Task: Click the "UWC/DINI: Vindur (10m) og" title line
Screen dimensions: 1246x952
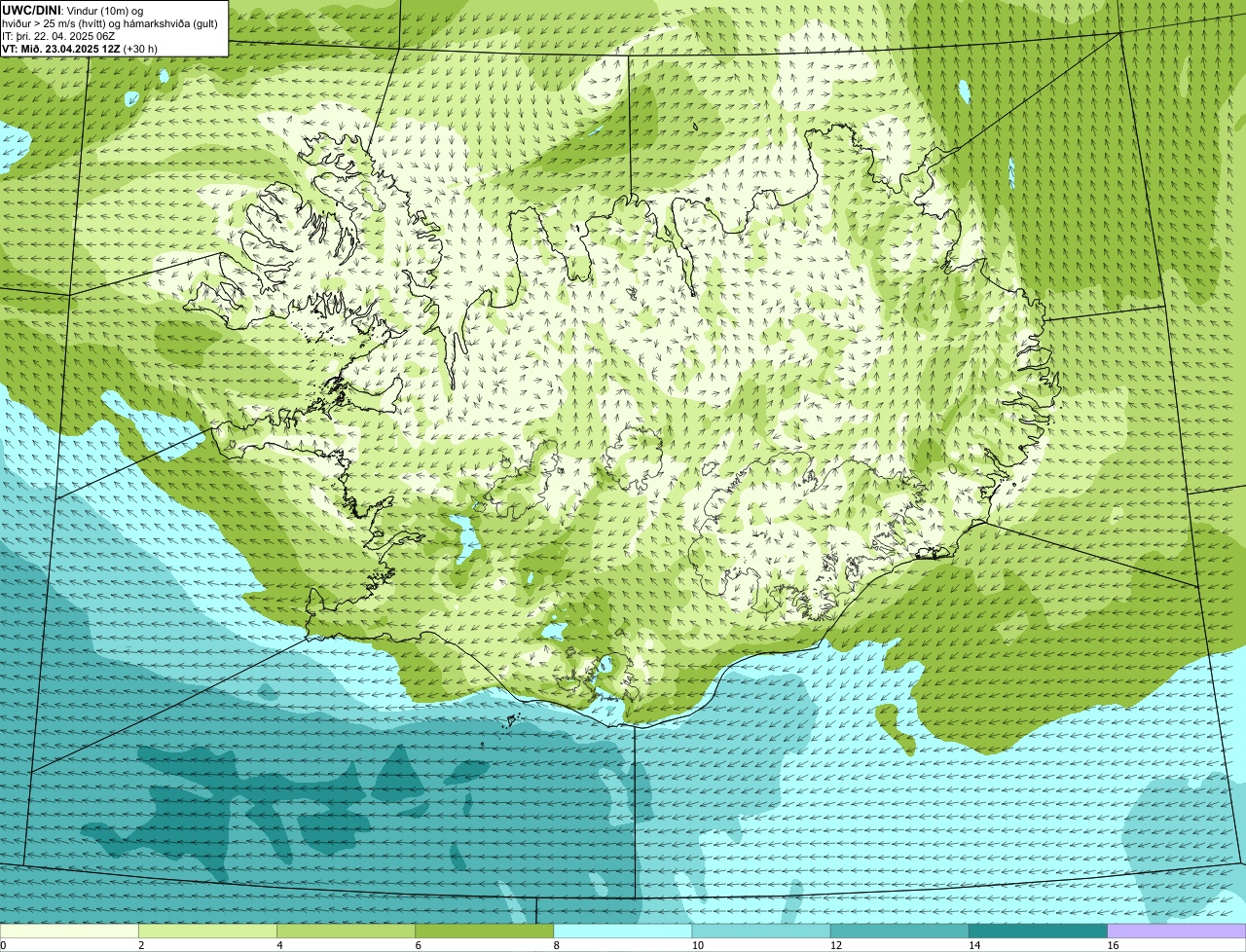Action: [73, 10]
